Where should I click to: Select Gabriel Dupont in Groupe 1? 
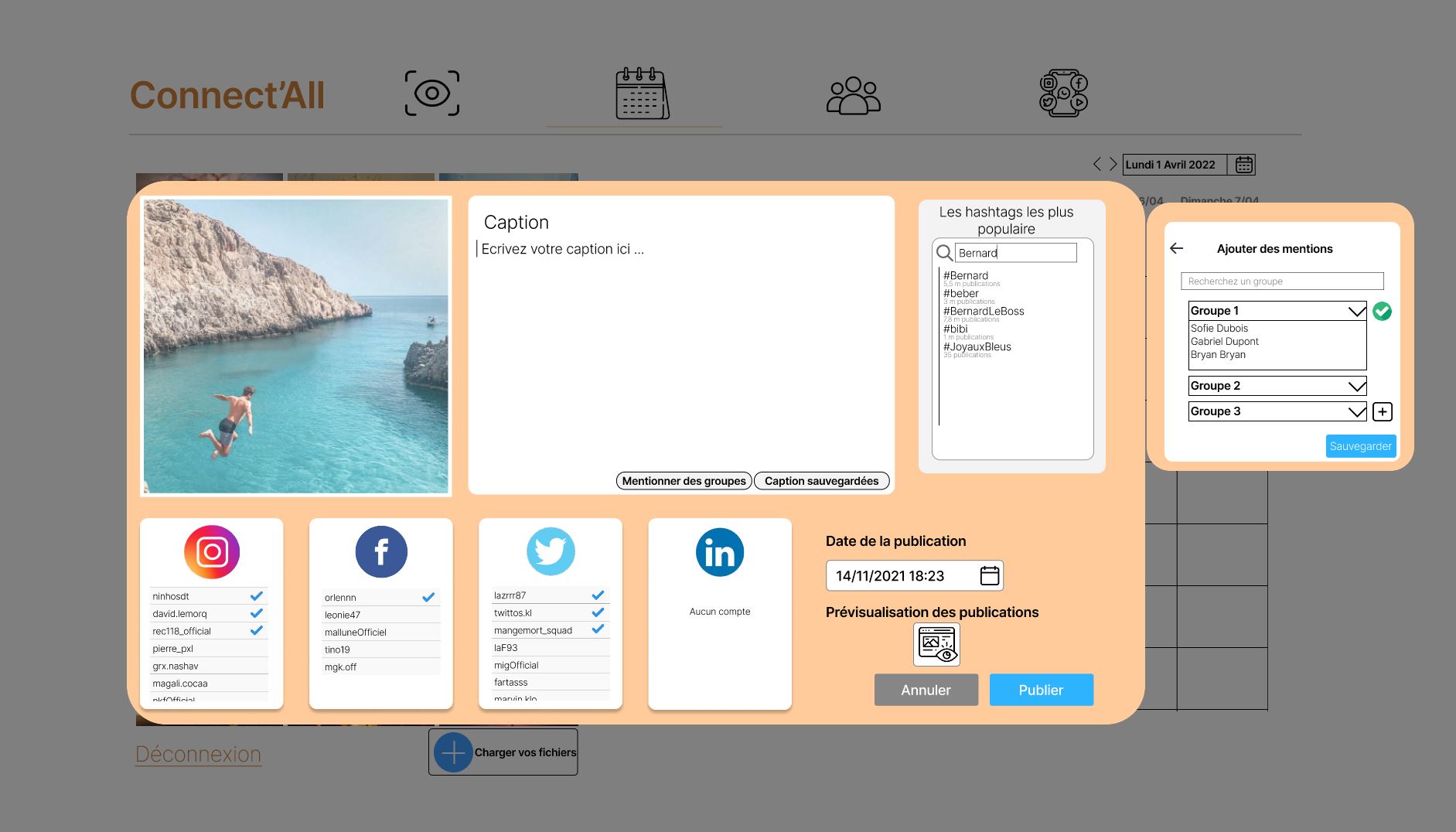[x=1225, y=341]
